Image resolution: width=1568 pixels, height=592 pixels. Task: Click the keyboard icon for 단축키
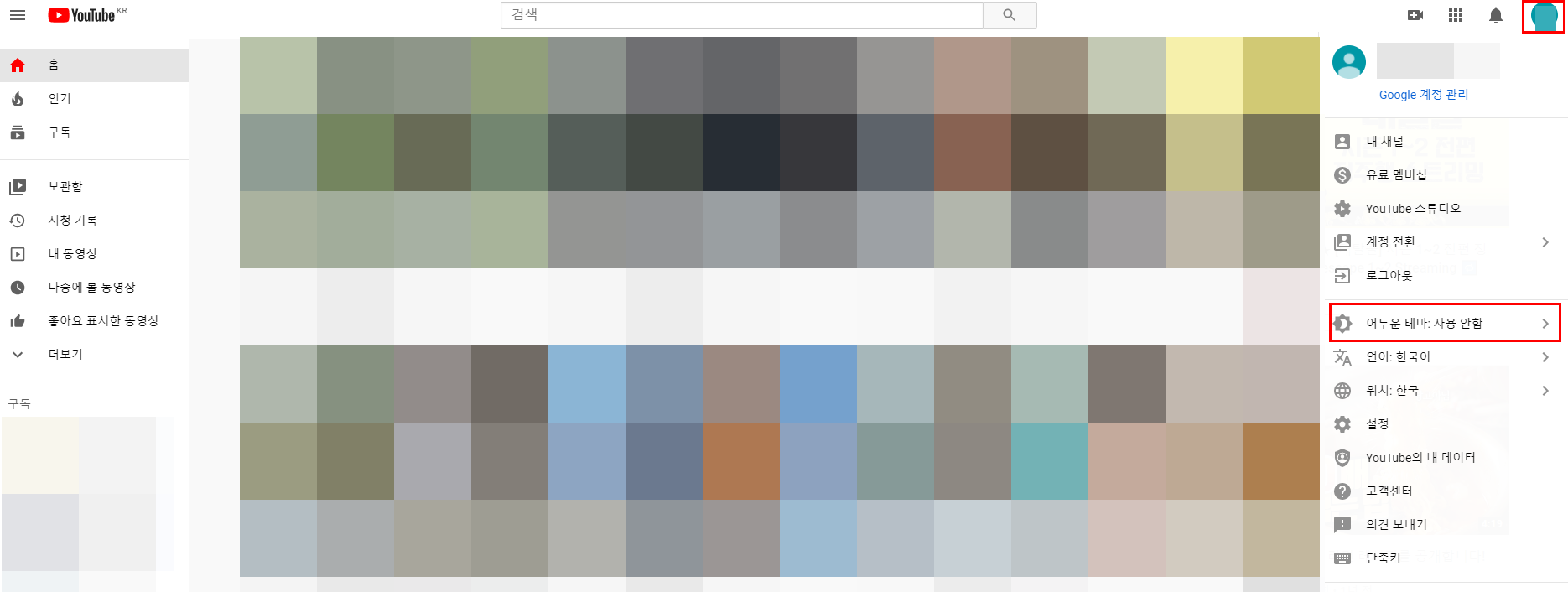[x=1342, y=558]
